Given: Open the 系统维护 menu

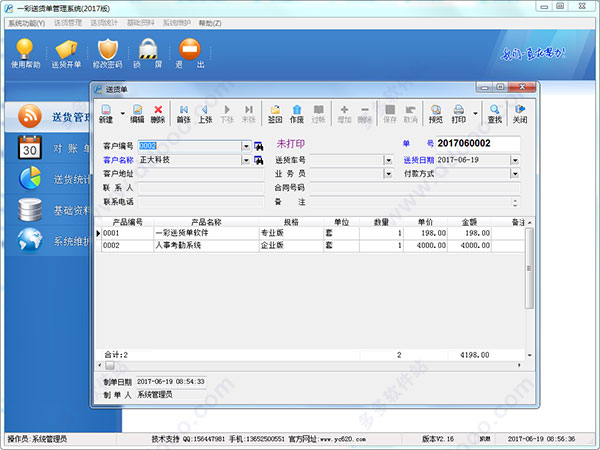Looking at the screenshot, I should (177, 23).
